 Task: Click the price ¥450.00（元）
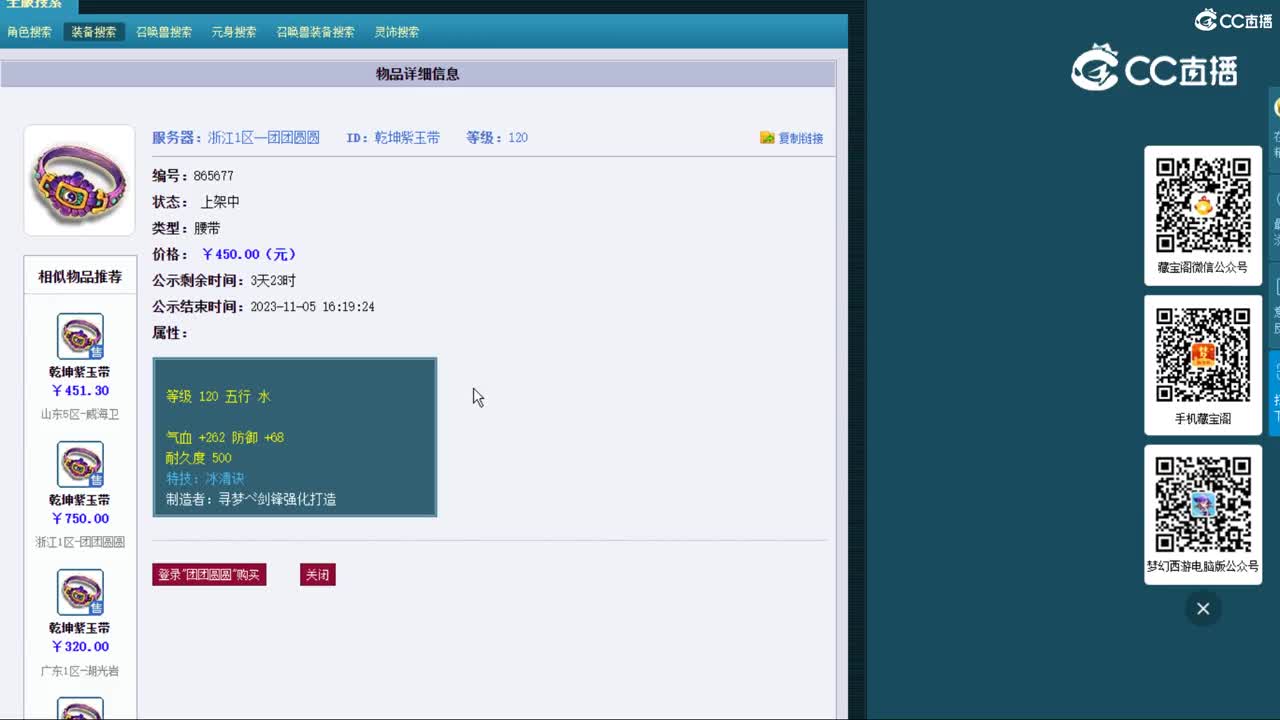[x=249, y=254]
